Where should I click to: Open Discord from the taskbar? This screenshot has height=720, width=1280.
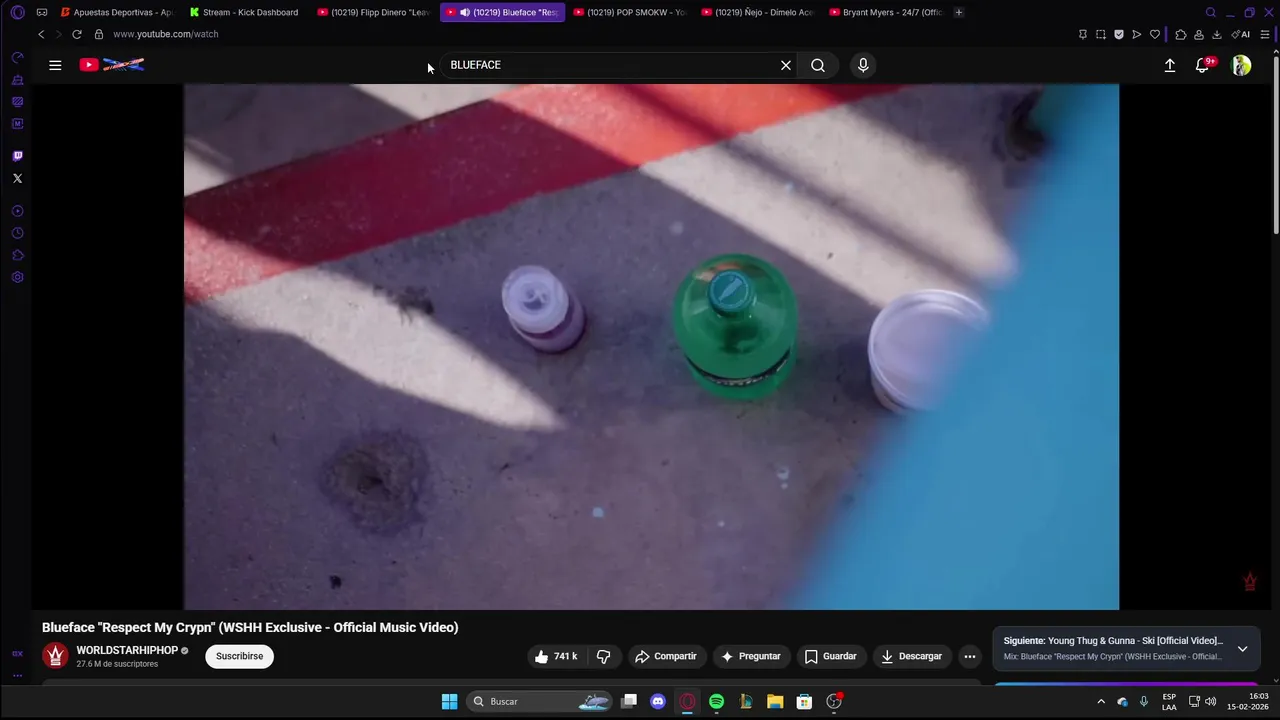pyautogui.click(x=658, y=701)
